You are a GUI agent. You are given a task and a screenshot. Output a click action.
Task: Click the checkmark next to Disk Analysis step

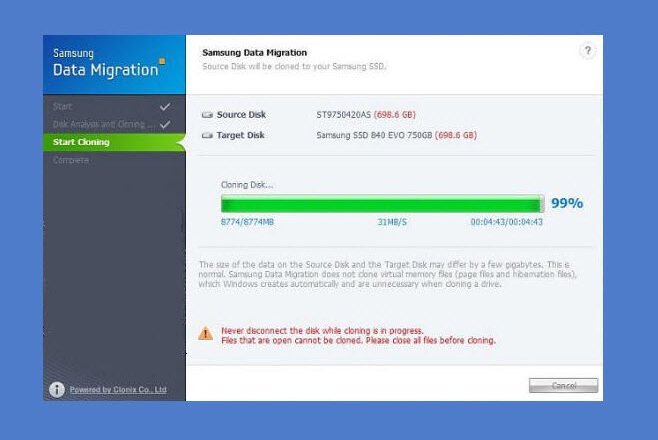pyautogui.click(x=165, y=125)
